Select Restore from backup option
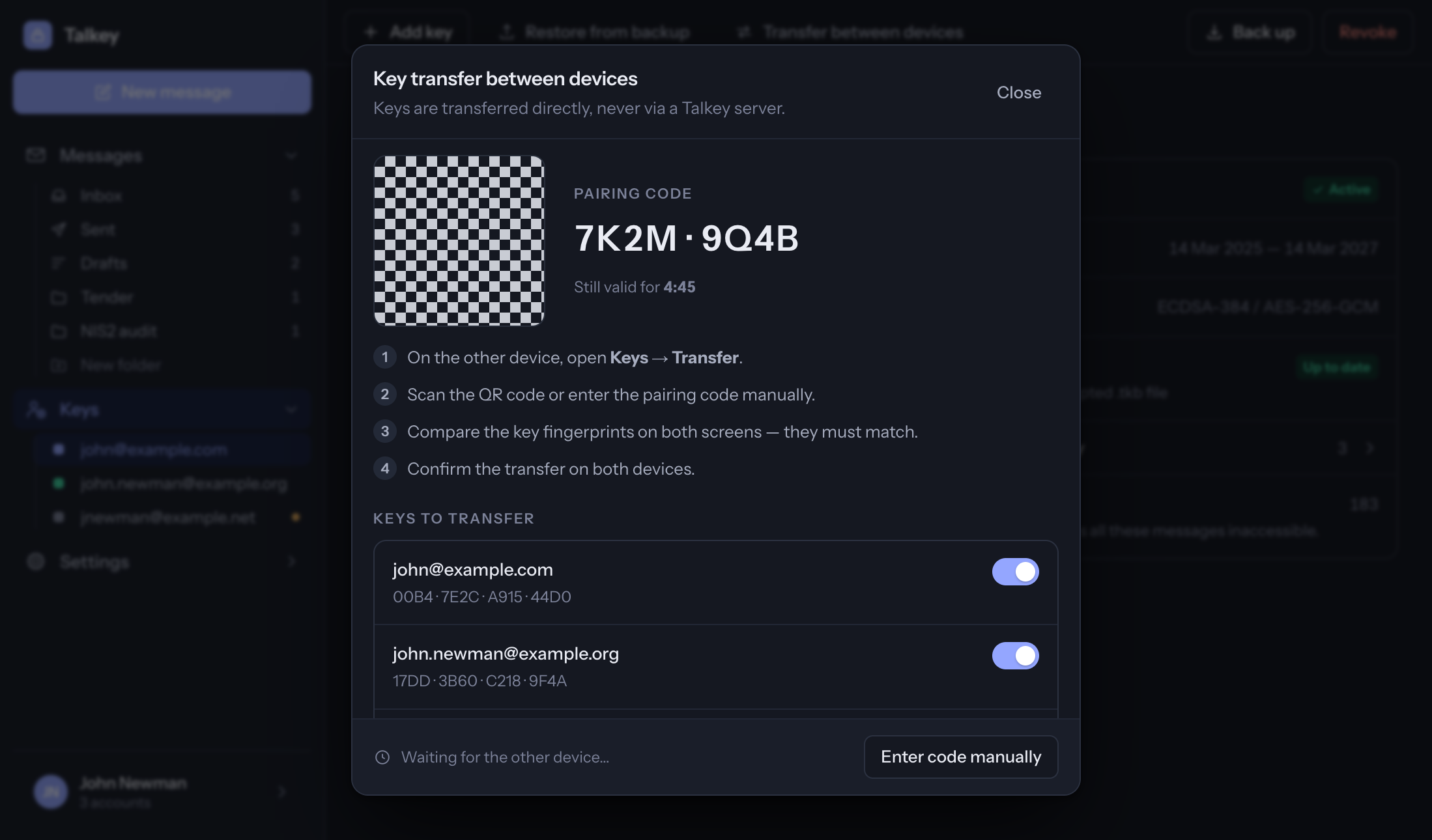The width and height of the screenshot is (1432, 840). [x=594, y=32]
